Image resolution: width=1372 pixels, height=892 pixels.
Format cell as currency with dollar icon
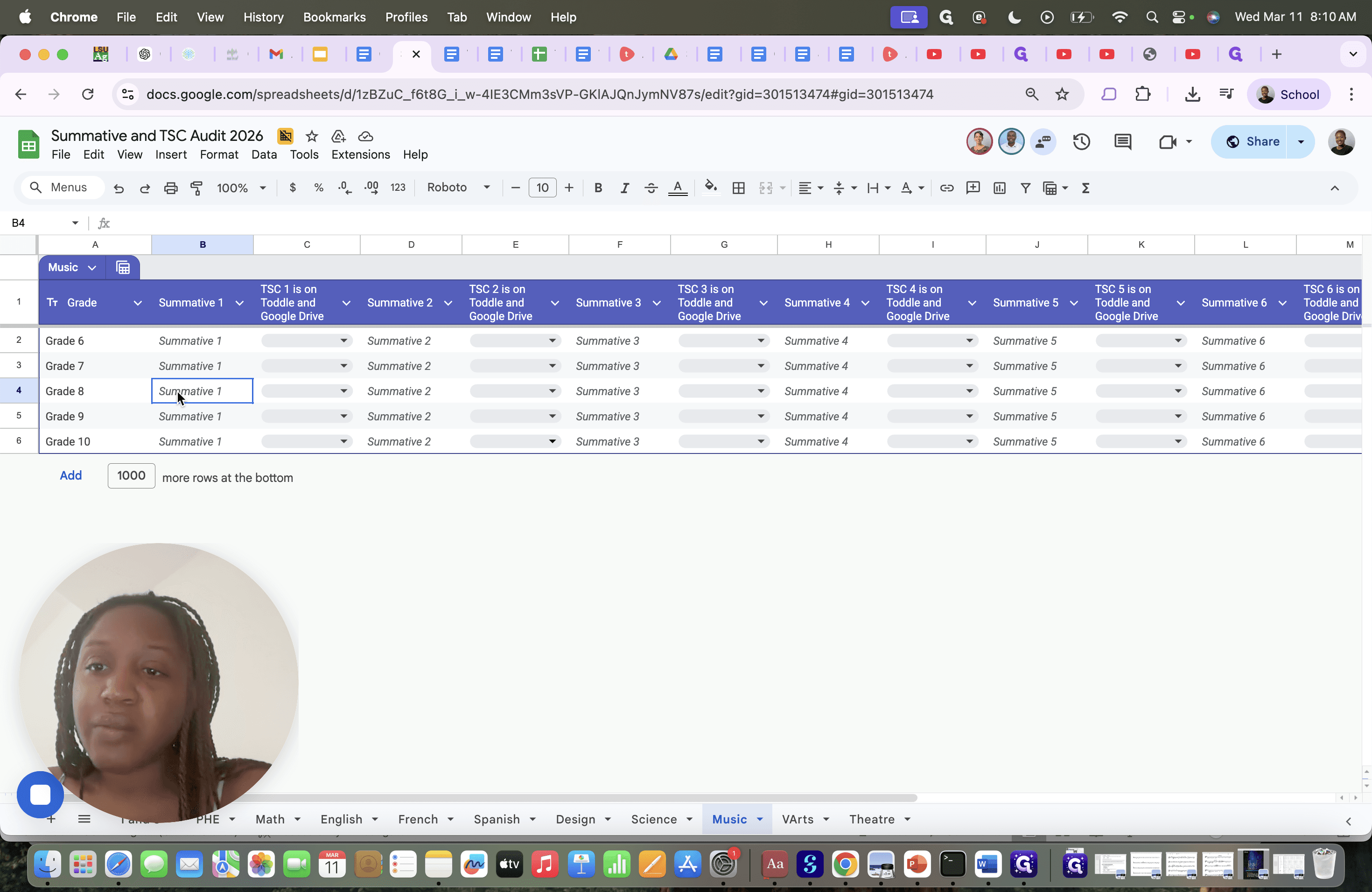tap(293, 188)
